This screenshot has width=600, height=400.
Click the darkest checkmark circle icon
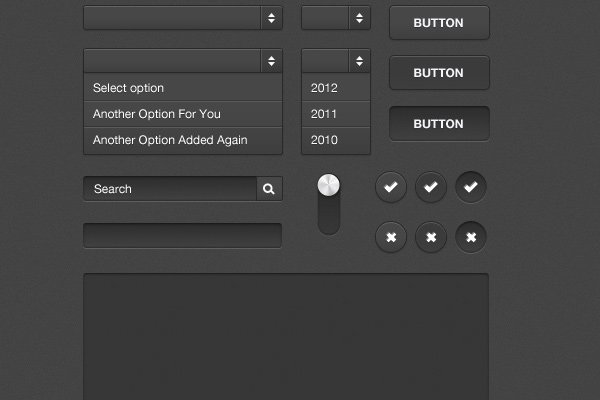pyautogui.click(x=471, y=187)
